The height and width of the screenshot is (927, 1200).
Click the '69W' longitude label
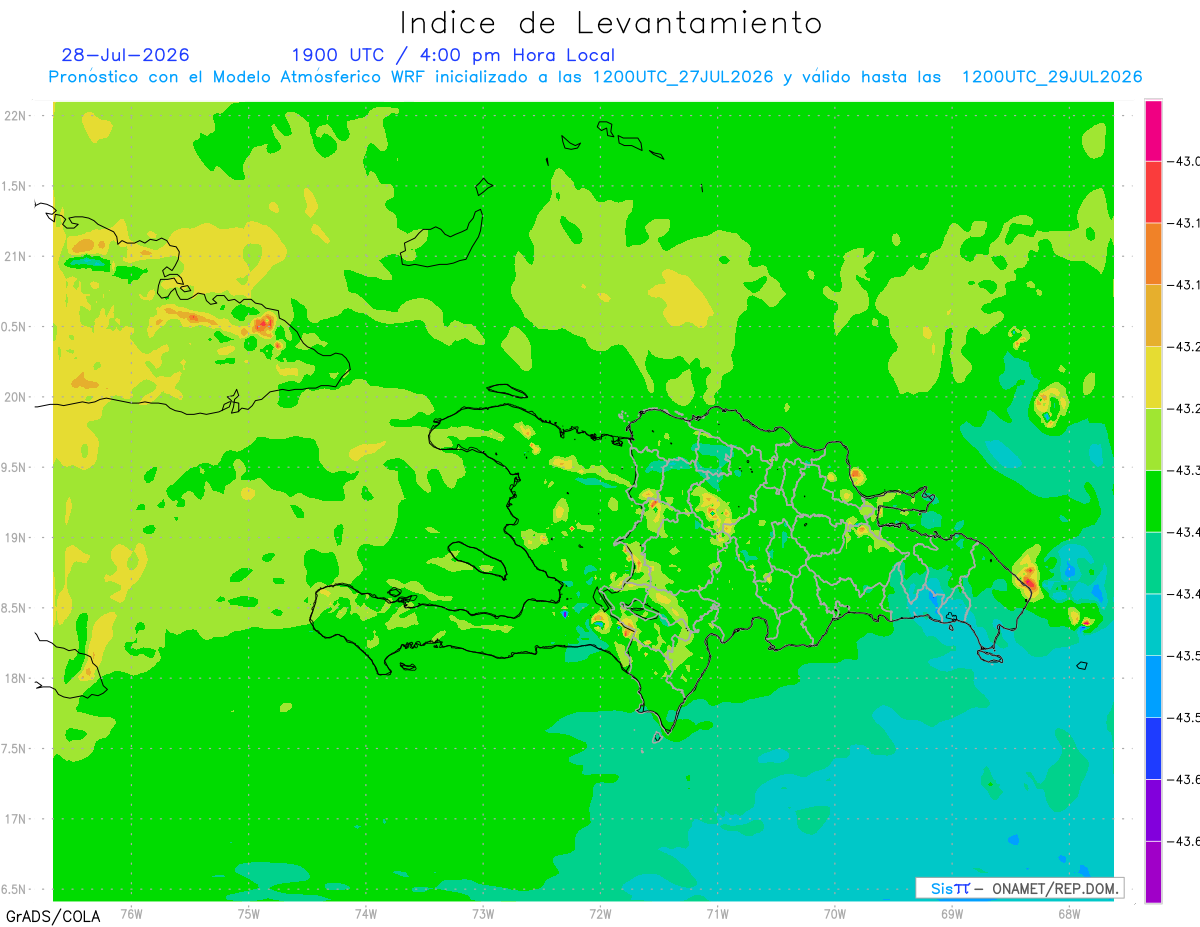952,913
